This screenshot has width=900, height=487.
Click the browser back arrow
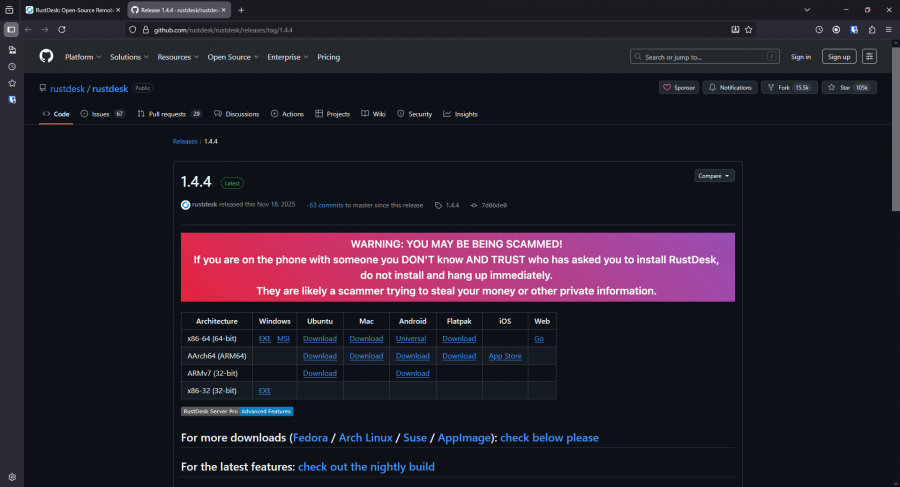[28, 29]
